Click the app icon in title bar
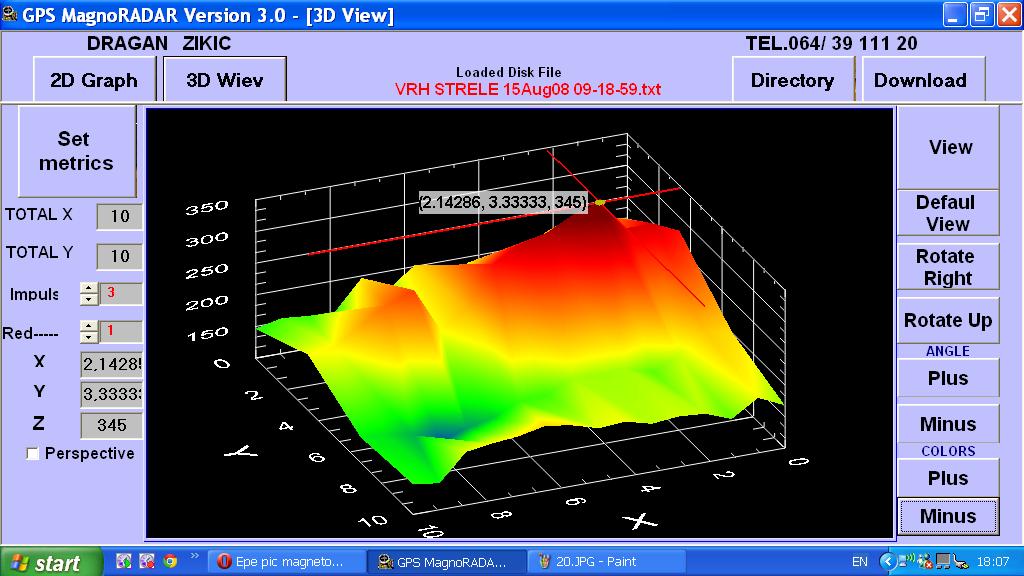The width and height of the screenshot is (1024, 576). click(10, 14)
